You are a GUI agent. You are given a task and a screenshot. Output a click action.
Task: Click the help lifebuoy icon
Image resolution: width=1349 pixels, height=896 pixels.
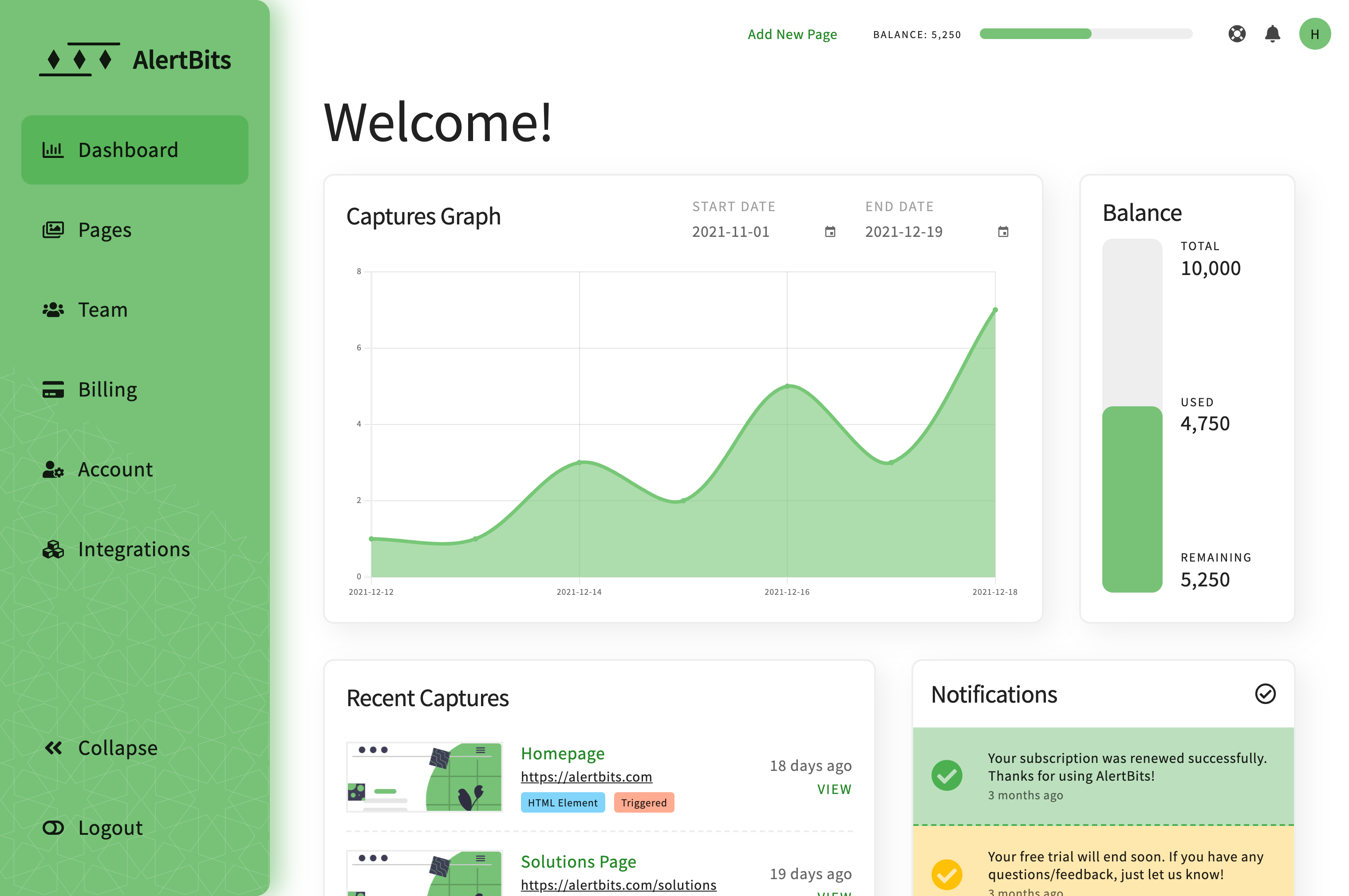click(1236, 34)
